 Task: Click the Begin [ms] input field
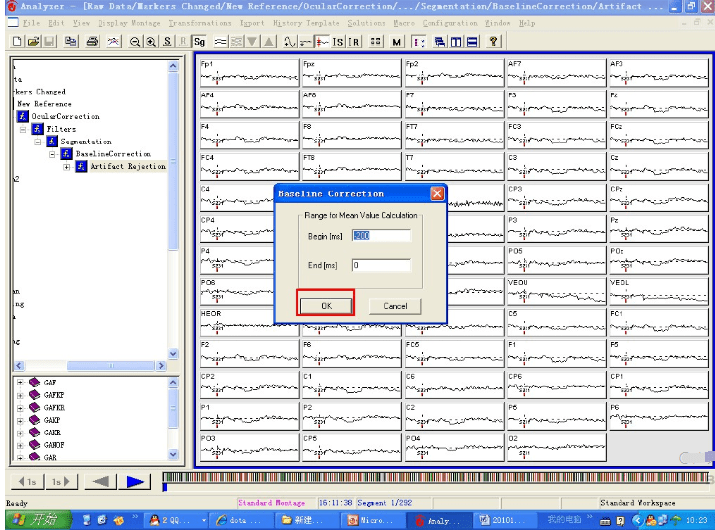[381, 236]
